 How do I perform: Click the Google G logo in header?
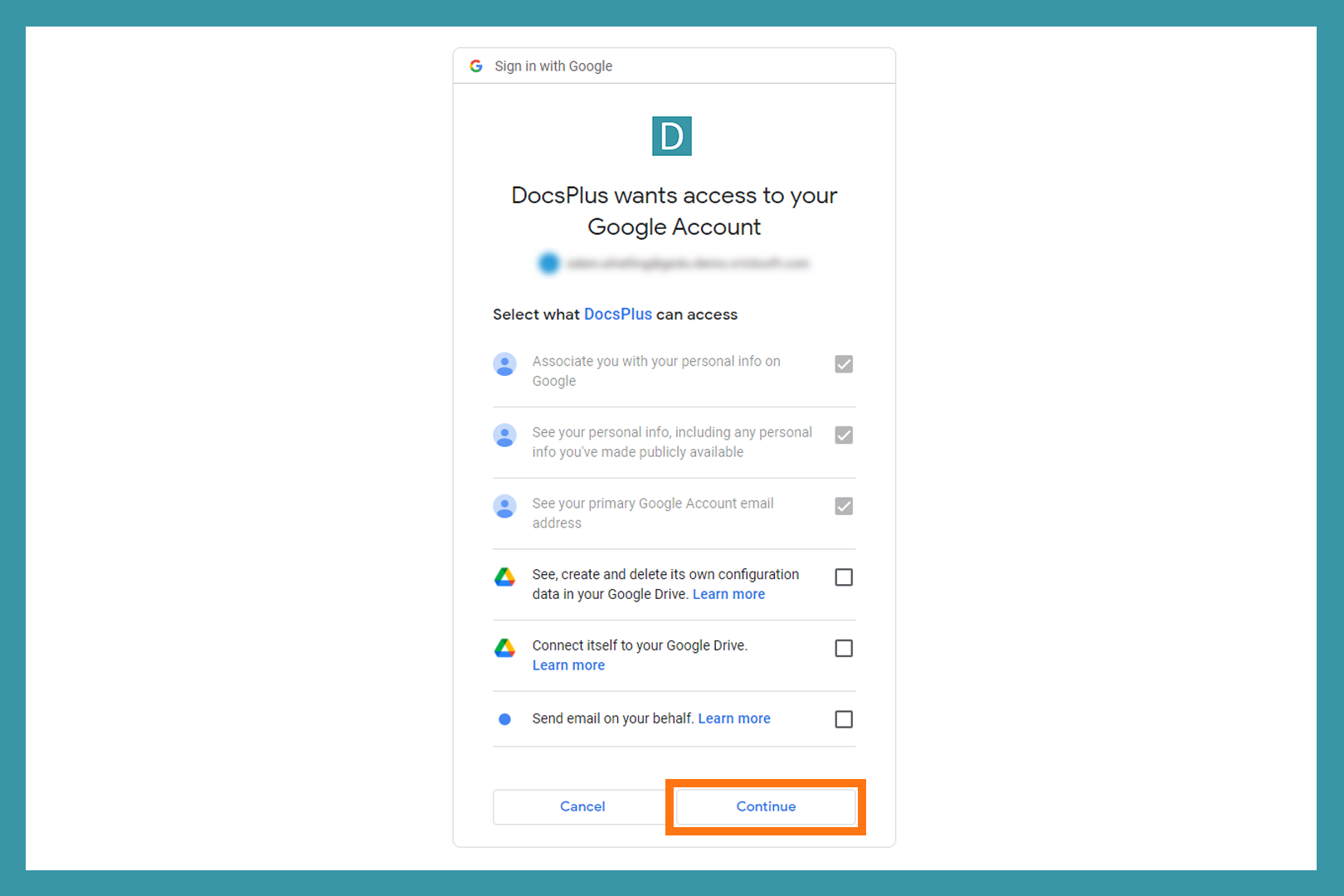[x=476, y=66]
